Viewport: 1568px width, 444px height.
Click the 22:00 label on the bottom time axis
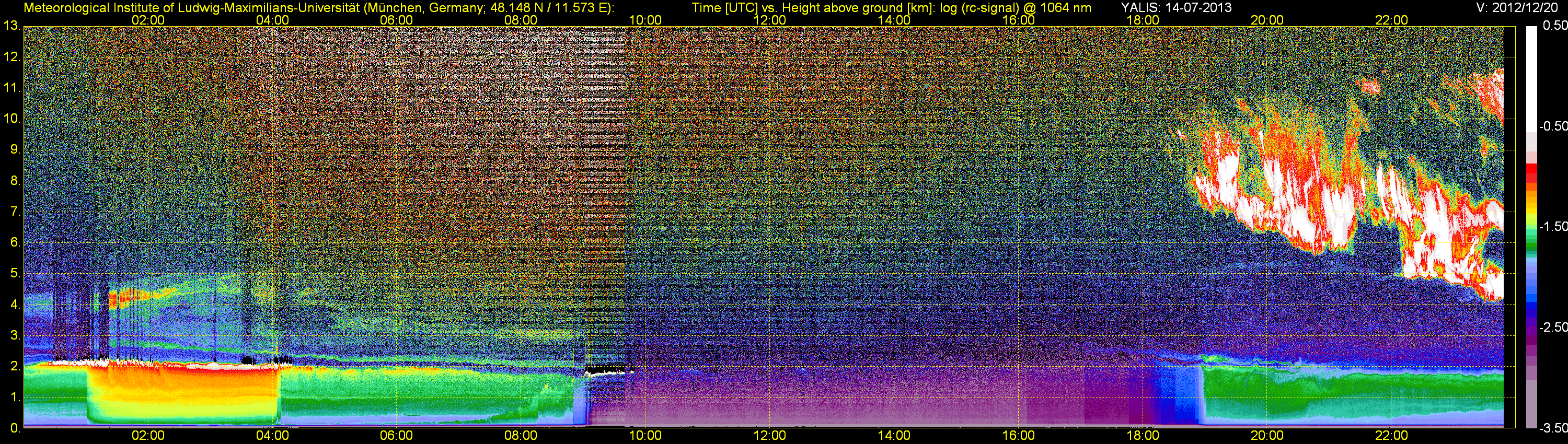1391,436
